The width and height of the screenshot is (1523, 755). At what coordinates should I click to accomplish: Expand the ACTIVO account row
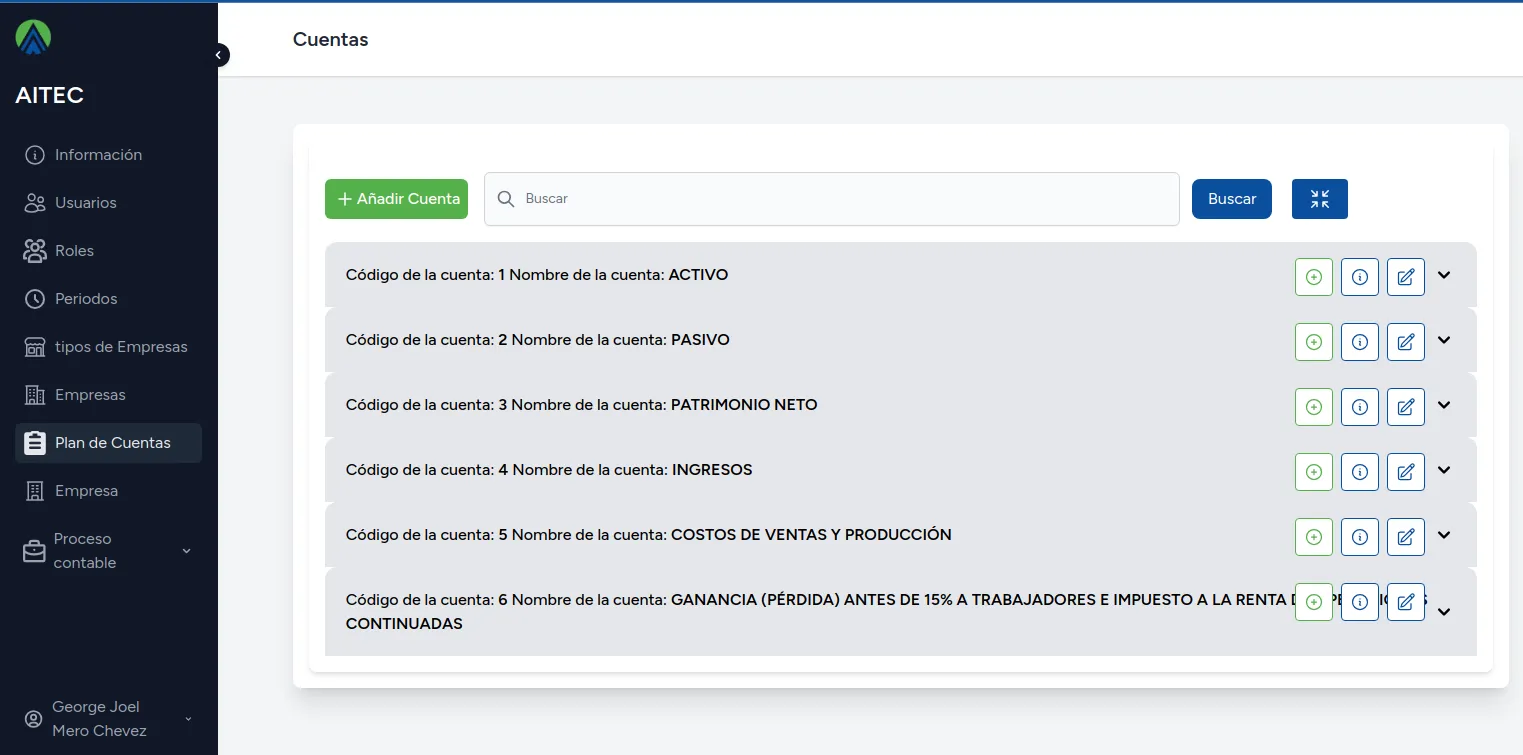1444,275
